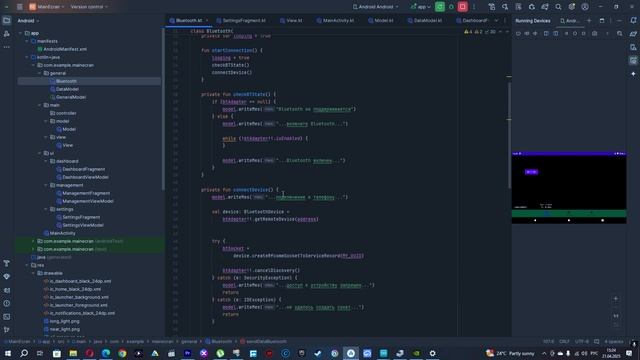
Task: Collapse the general package node
Action: (40, 73)
